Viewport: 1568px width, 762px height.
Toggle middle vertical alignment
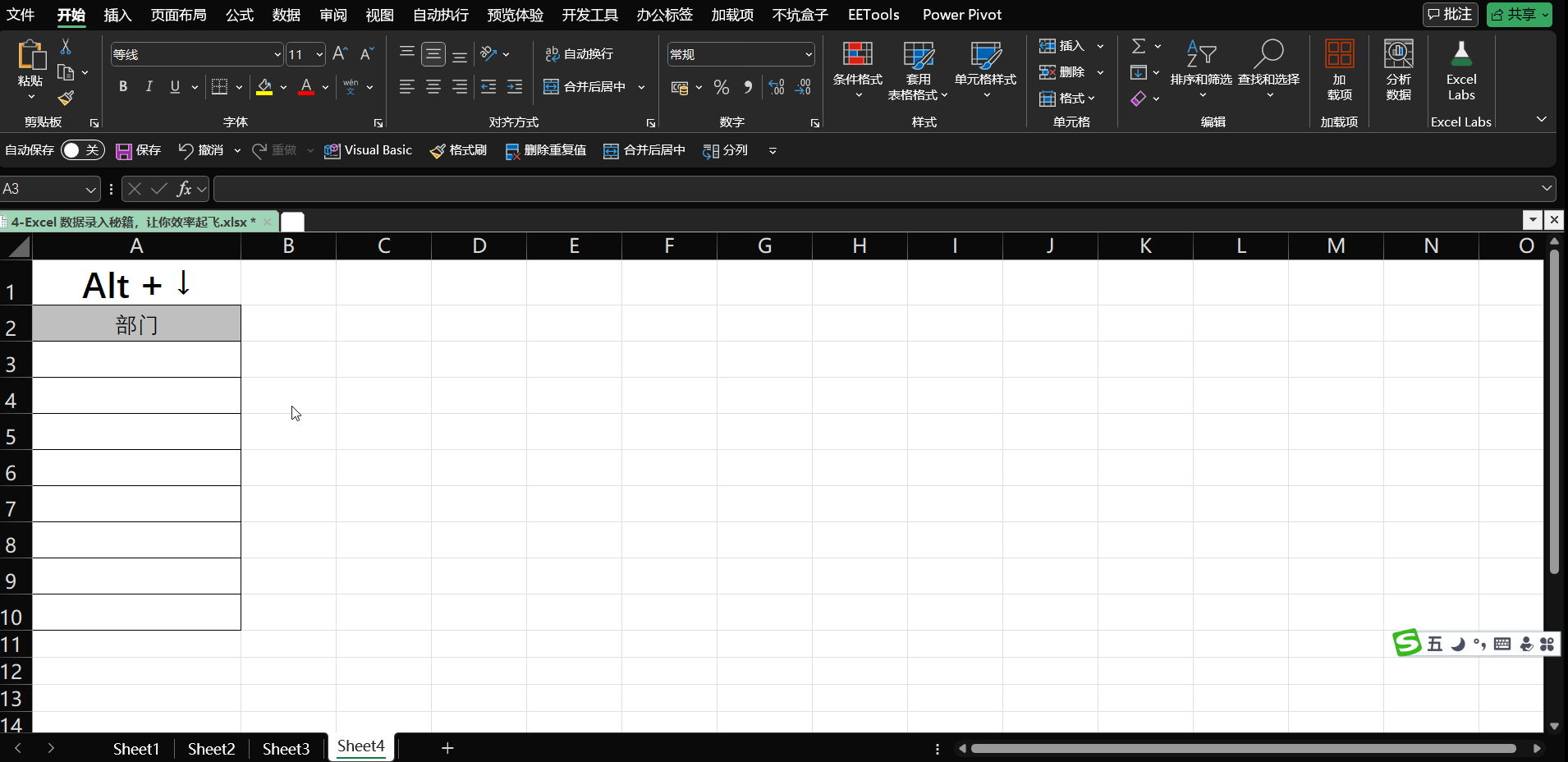[x=433, y=54]
